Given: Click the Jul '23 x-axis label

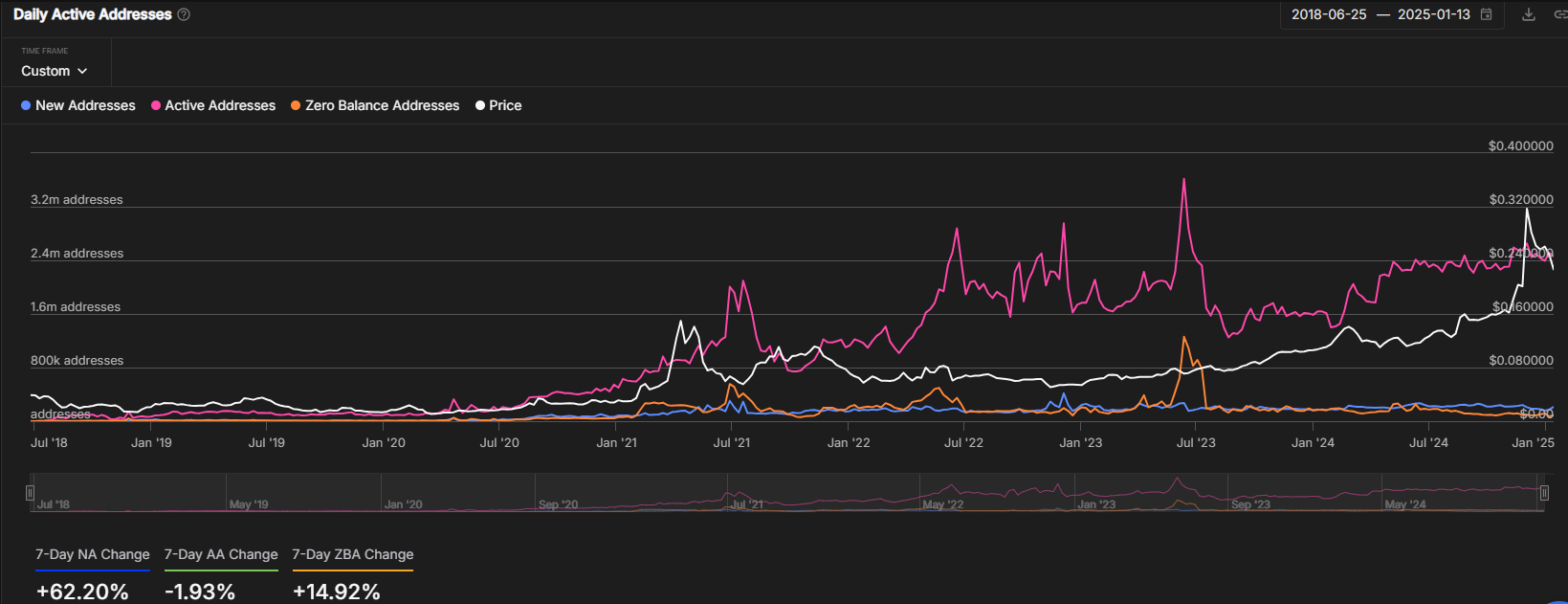Looking at the screenshot, I should pyautogui.click(x=1196, y=443).
